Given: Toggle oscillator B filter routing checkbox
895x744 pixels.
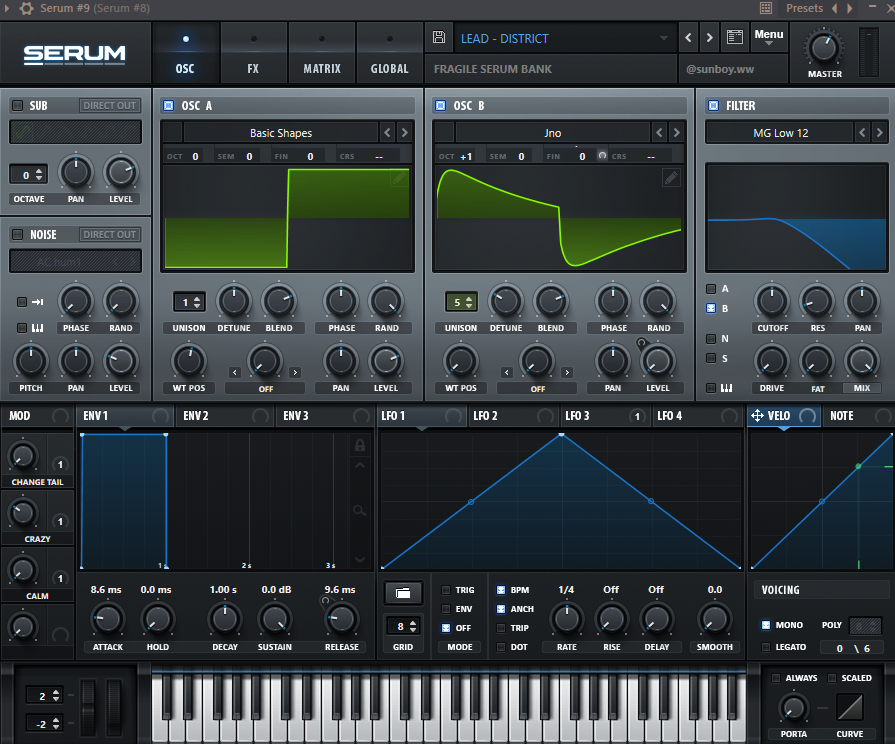Looking at the screenshot, I should click(x=711, y=308).
